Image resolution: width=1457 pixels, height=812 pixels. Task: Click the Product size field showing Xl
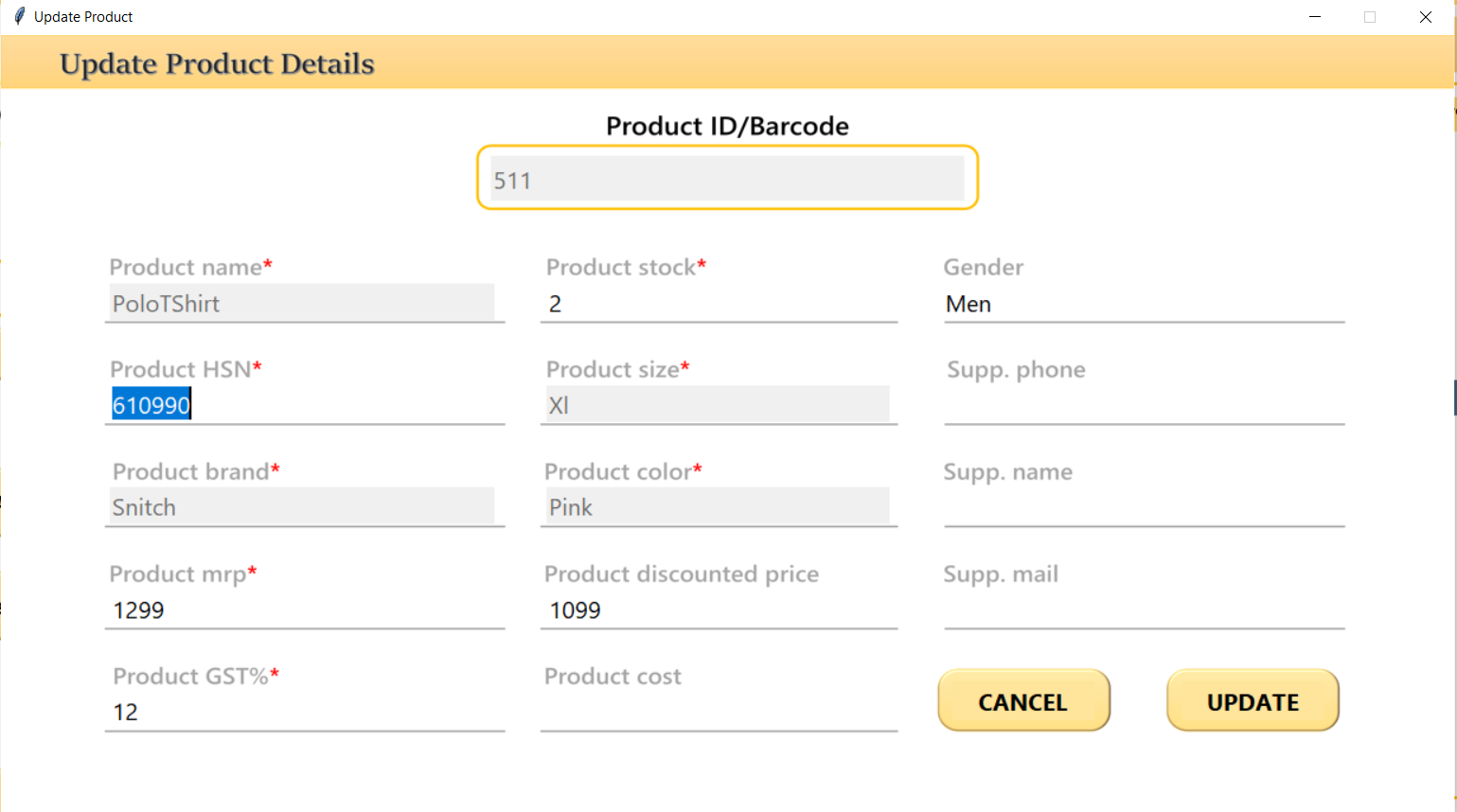718,405
